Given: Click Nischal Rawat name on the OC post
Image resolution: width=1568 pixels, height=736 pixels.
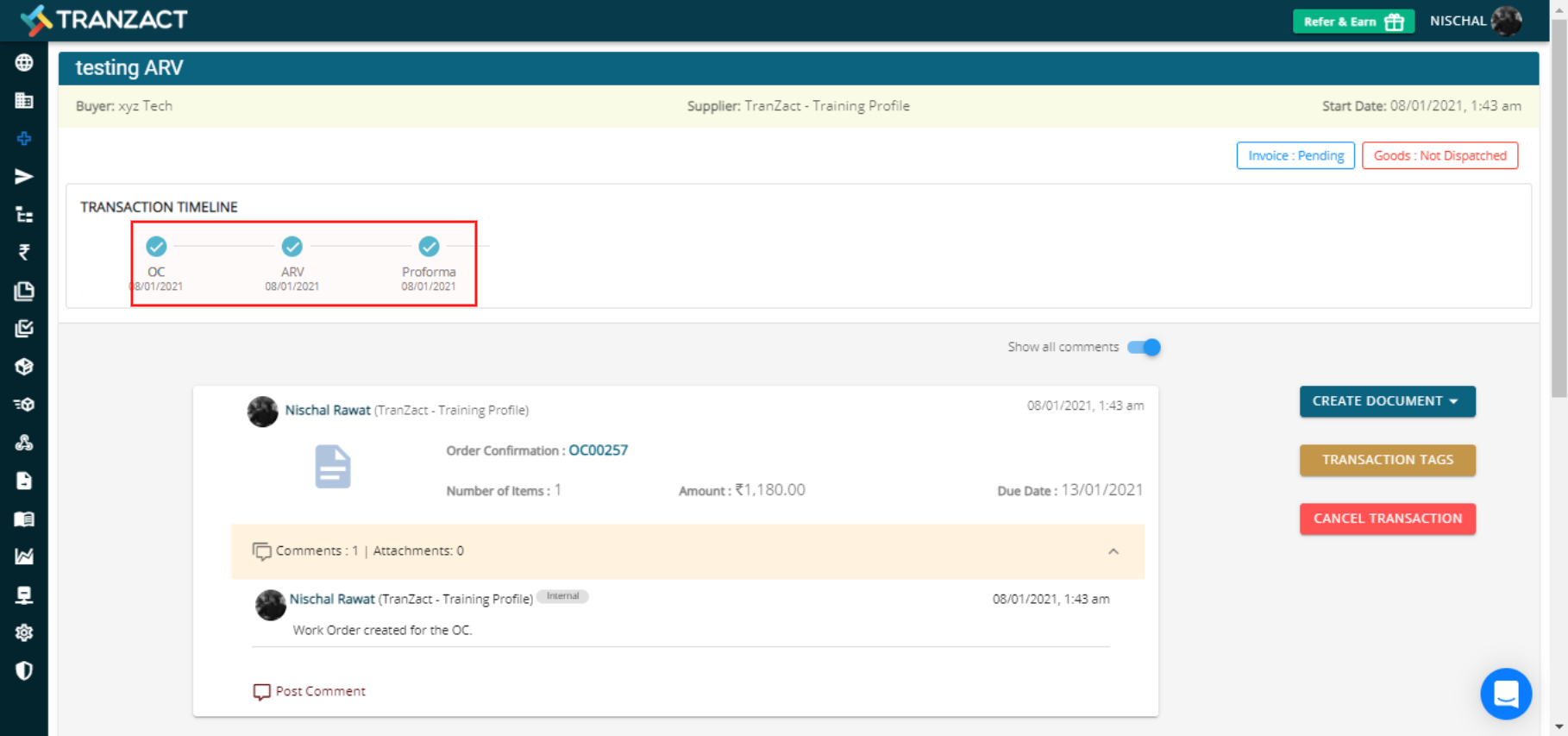Looking at the screenshot, I should click(x=328, y=410).
